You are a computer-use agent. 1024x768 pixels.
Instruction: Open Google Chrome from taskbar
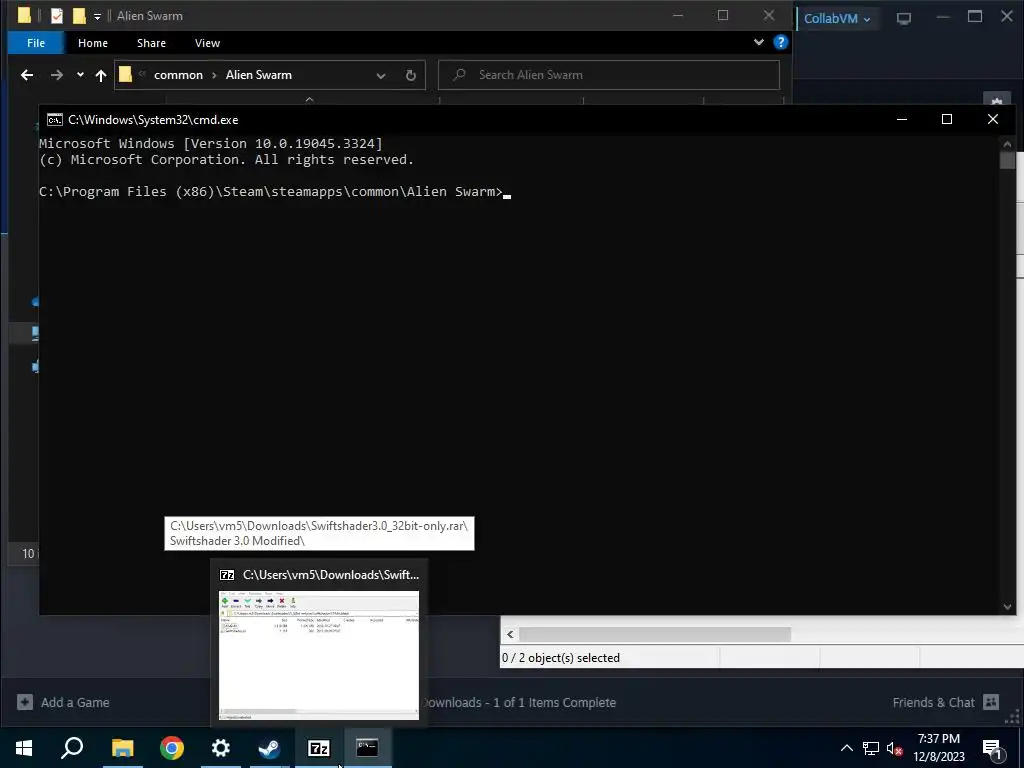click(172, 748)
